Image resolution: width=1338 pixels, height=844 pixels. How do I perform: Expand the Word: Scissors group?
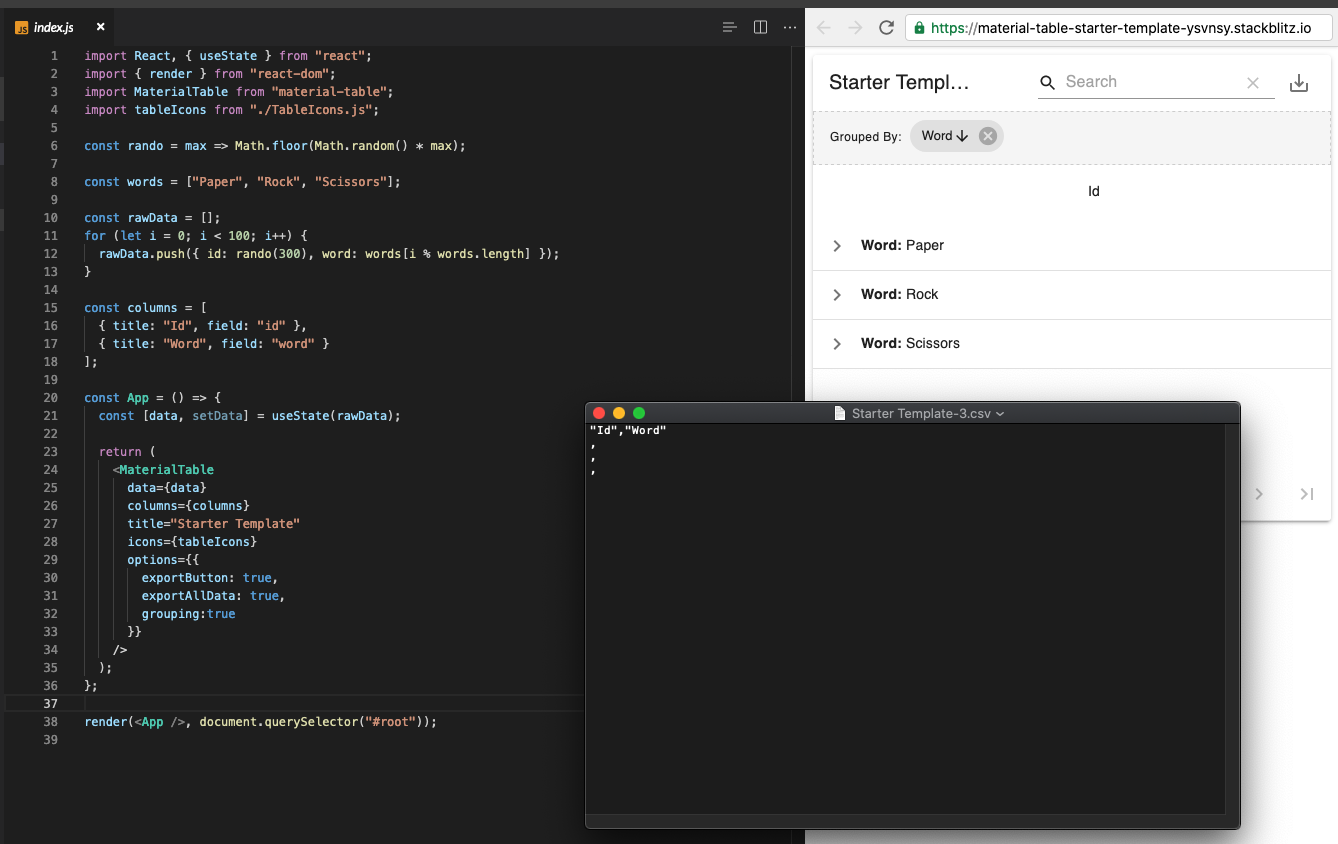click(837, 343)
